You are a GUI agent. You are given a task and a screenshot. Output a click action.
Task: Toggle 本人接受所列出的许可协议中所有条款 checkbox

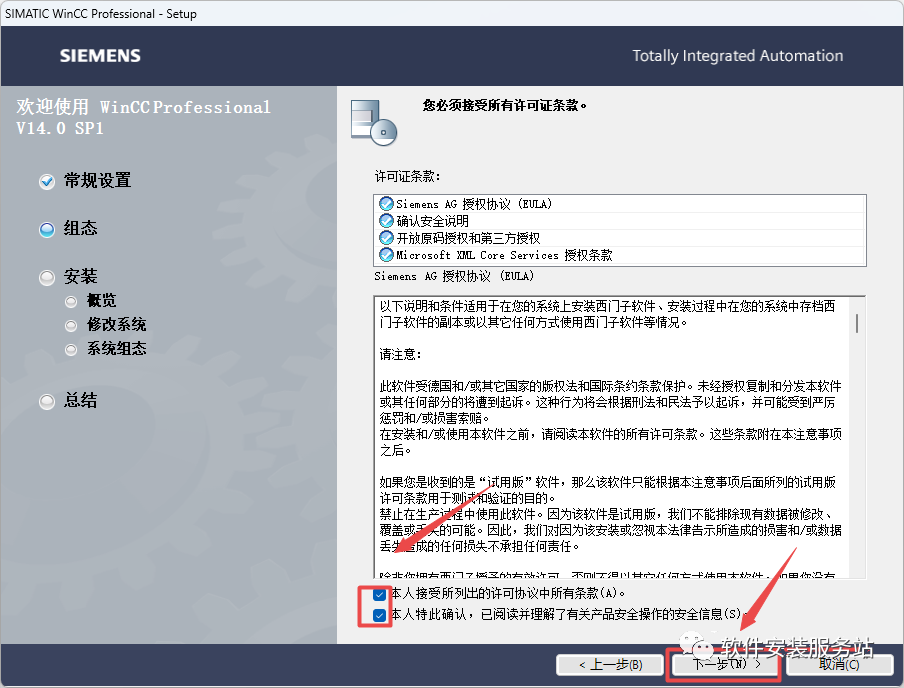pyautogui.click(x=379, y=594)
